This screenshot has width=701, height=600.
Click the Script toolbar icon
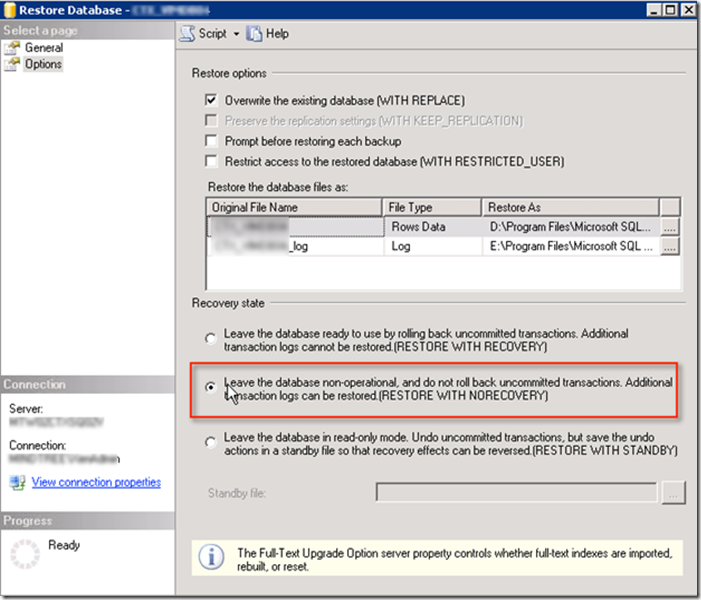(x=187, y=34)
